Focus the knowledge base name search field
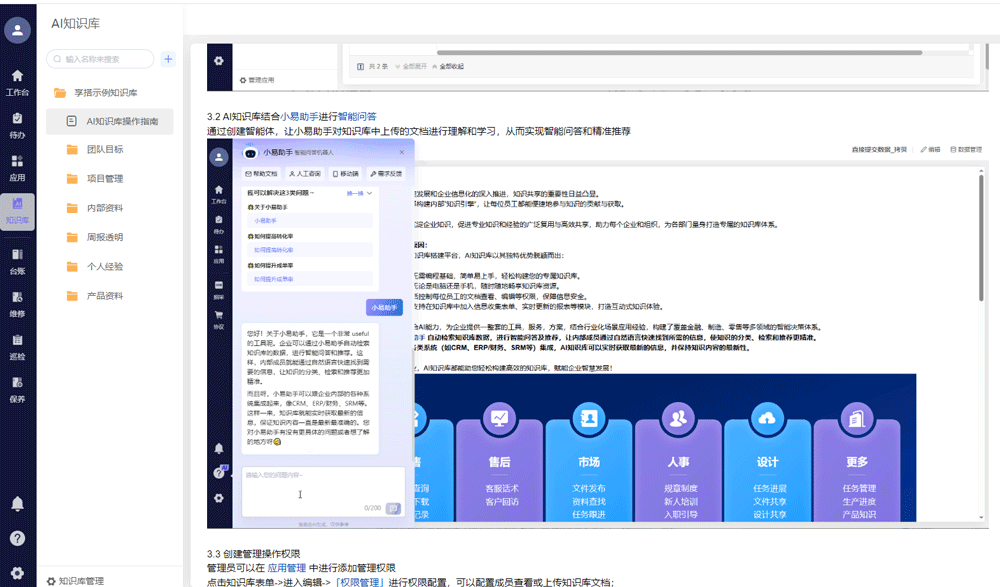The width and height of the screenshot is (1000, 587). point(105,59)
